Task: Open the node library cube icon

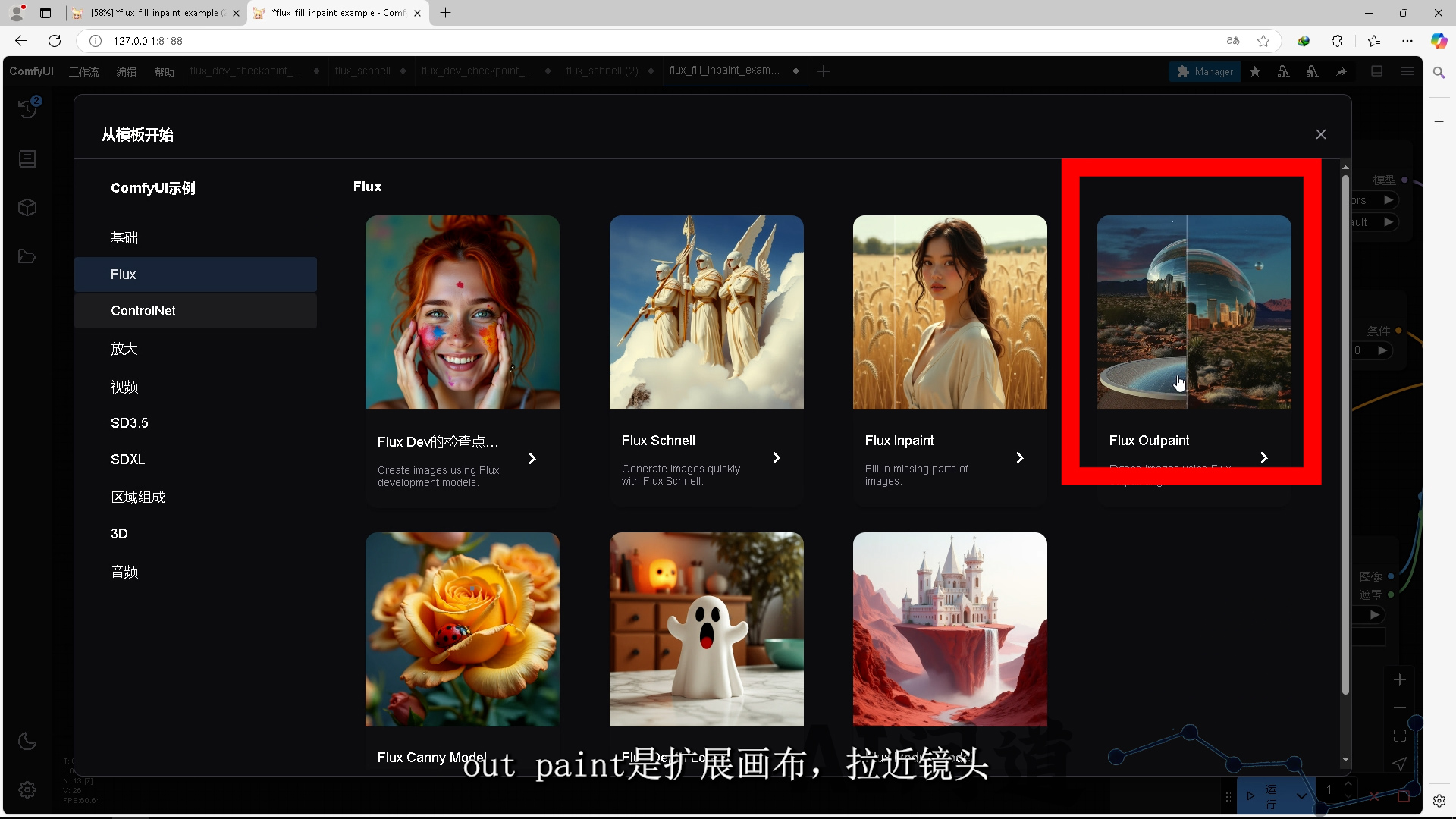Action: 27,208
